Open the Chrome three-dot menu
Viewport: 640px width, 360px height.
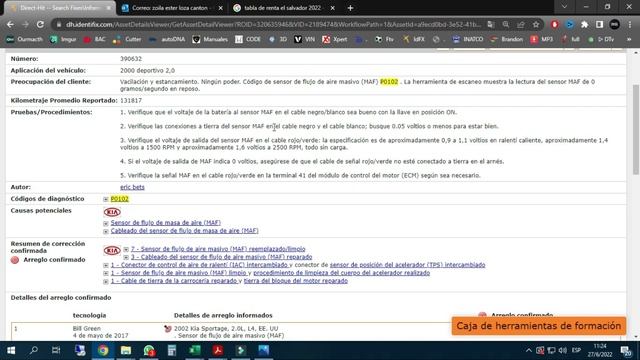(630, 24)
